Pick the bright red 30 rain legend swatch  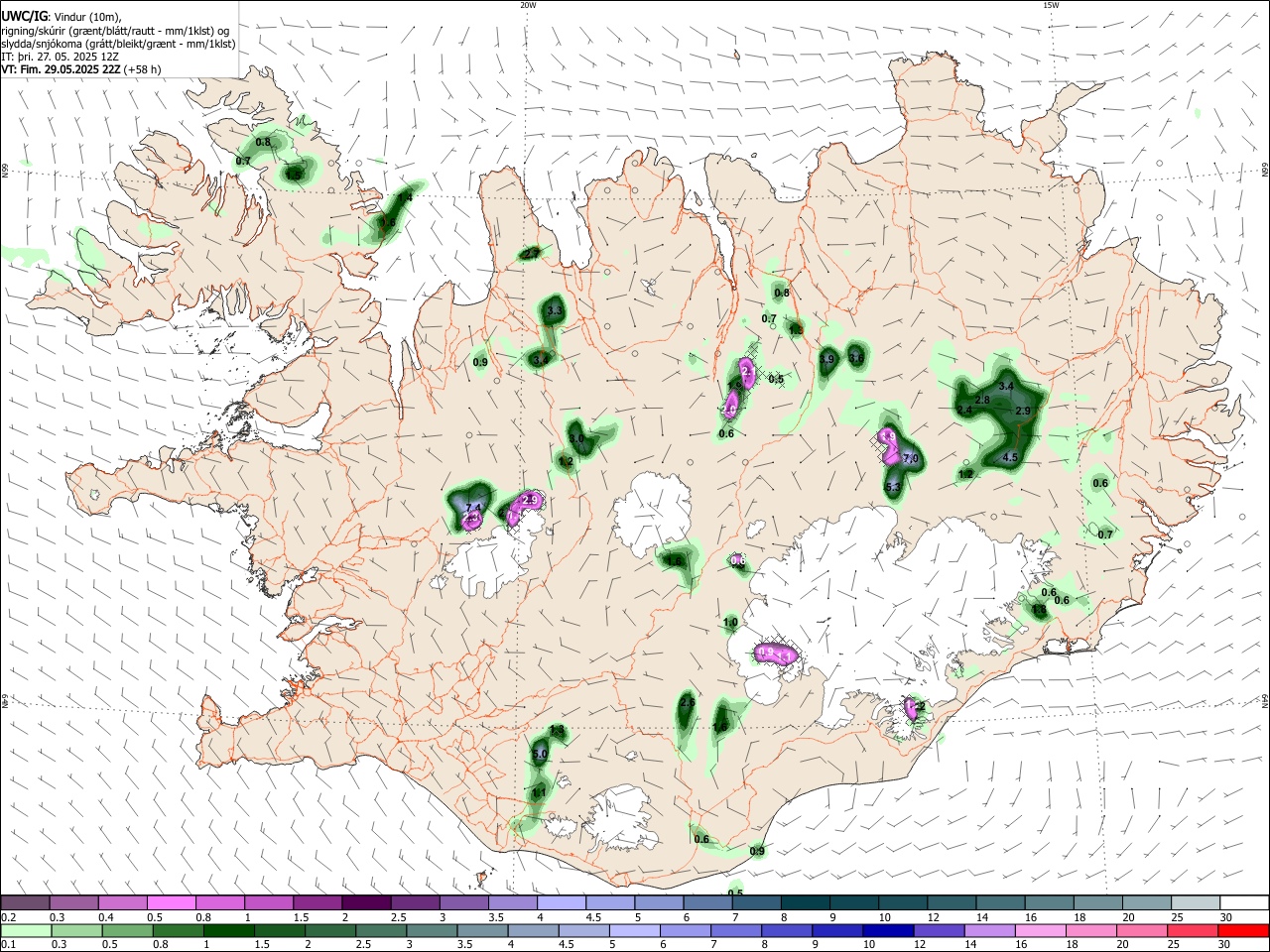tap(1243, 931)
